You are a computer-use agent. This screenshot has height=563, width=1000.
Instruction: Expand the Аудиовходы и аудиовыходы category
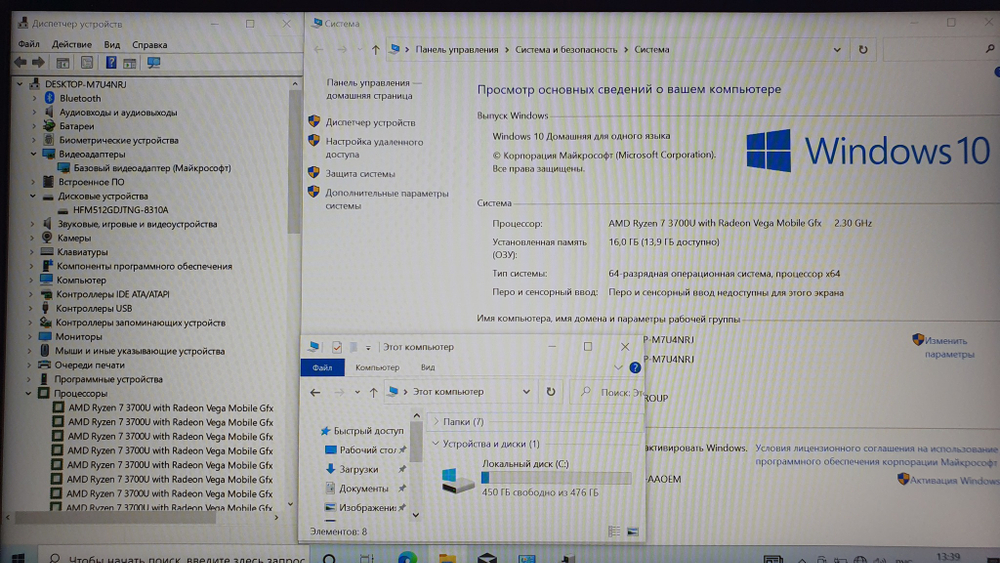[34, 112]
